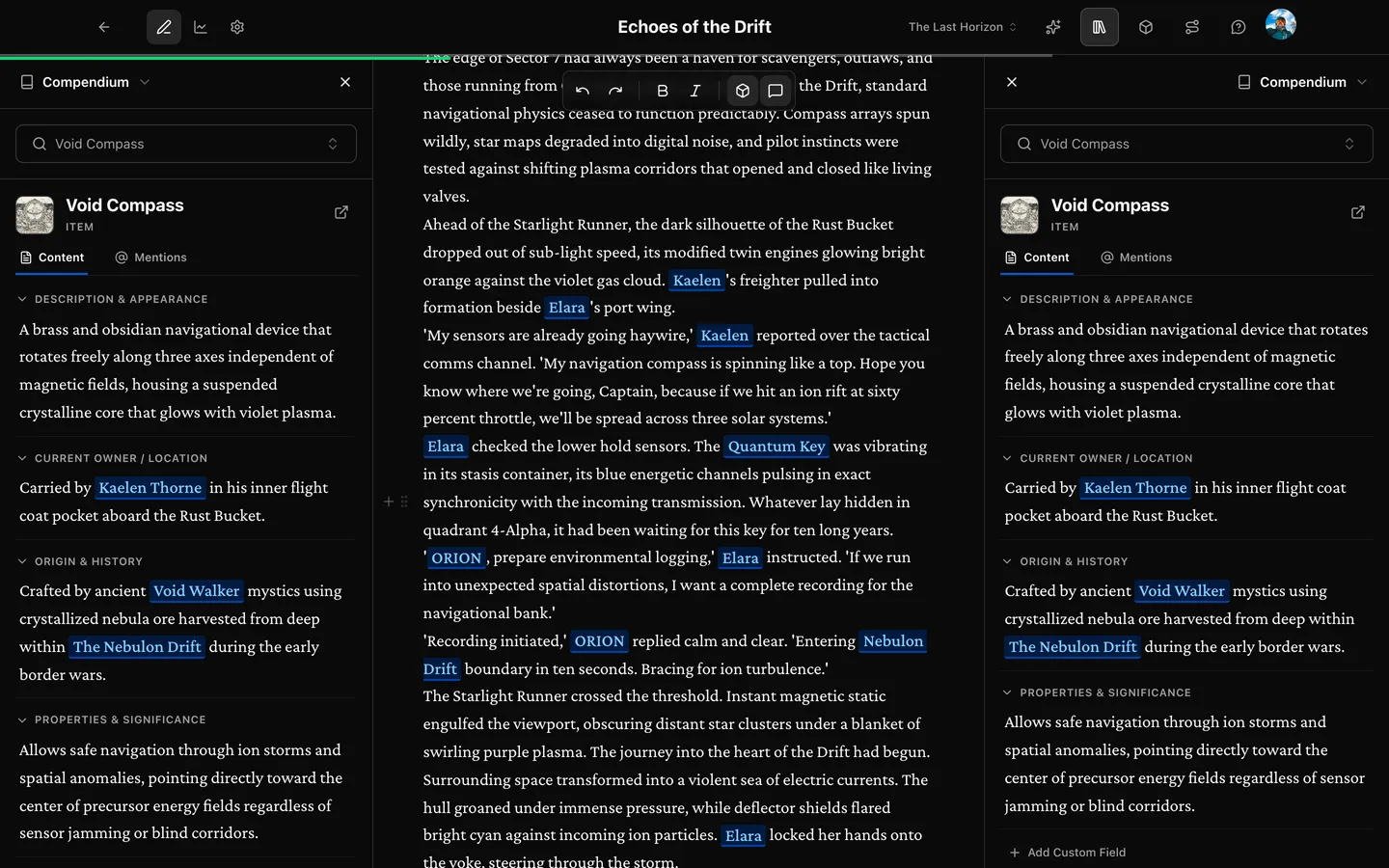Viewport: 1389px width, 868px height.
Task: Open the flow routes icon in top bar
Action: [x=1192, y=27]
